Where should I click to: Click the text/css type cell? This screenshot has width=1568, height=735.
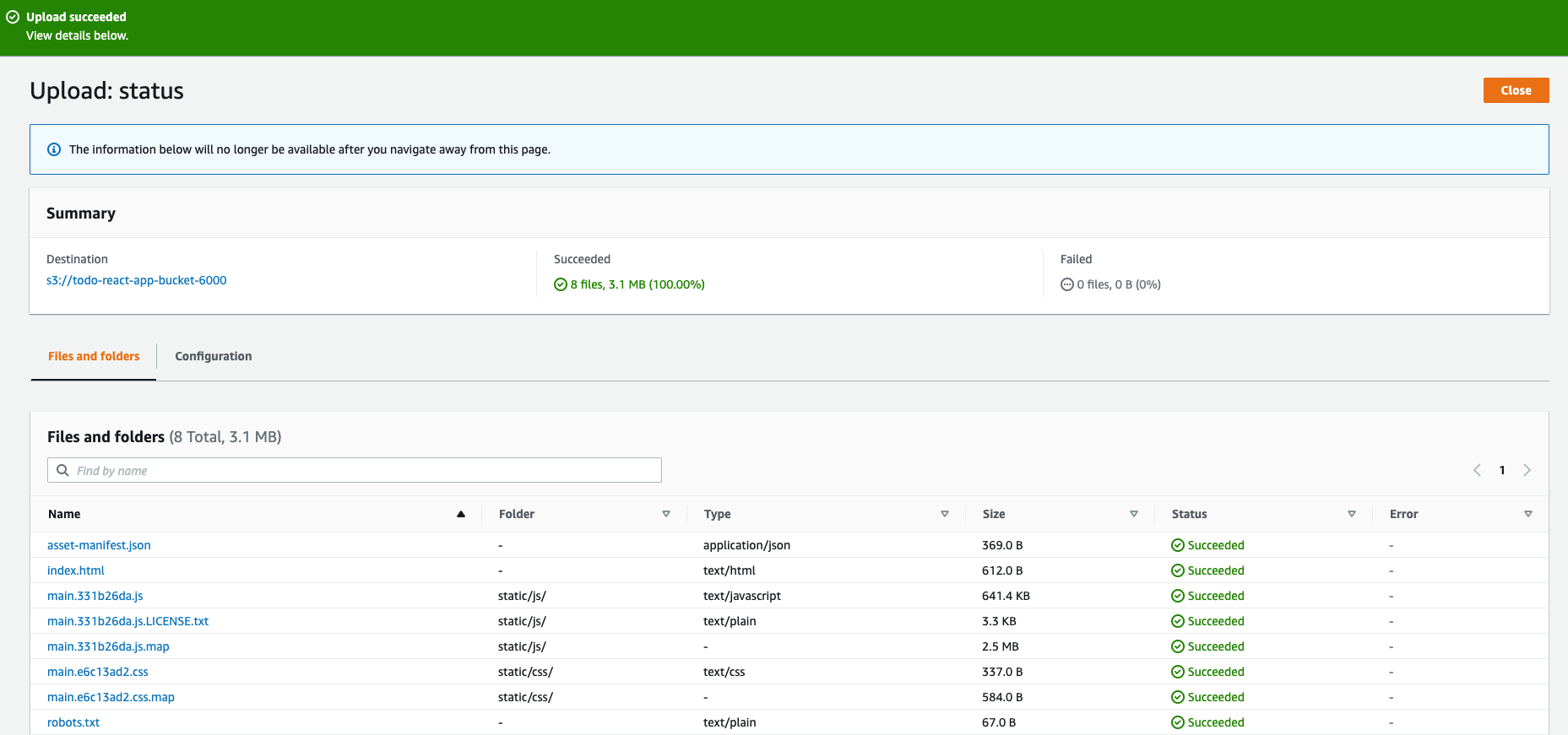pyautogui.click(x=724, y=672)
